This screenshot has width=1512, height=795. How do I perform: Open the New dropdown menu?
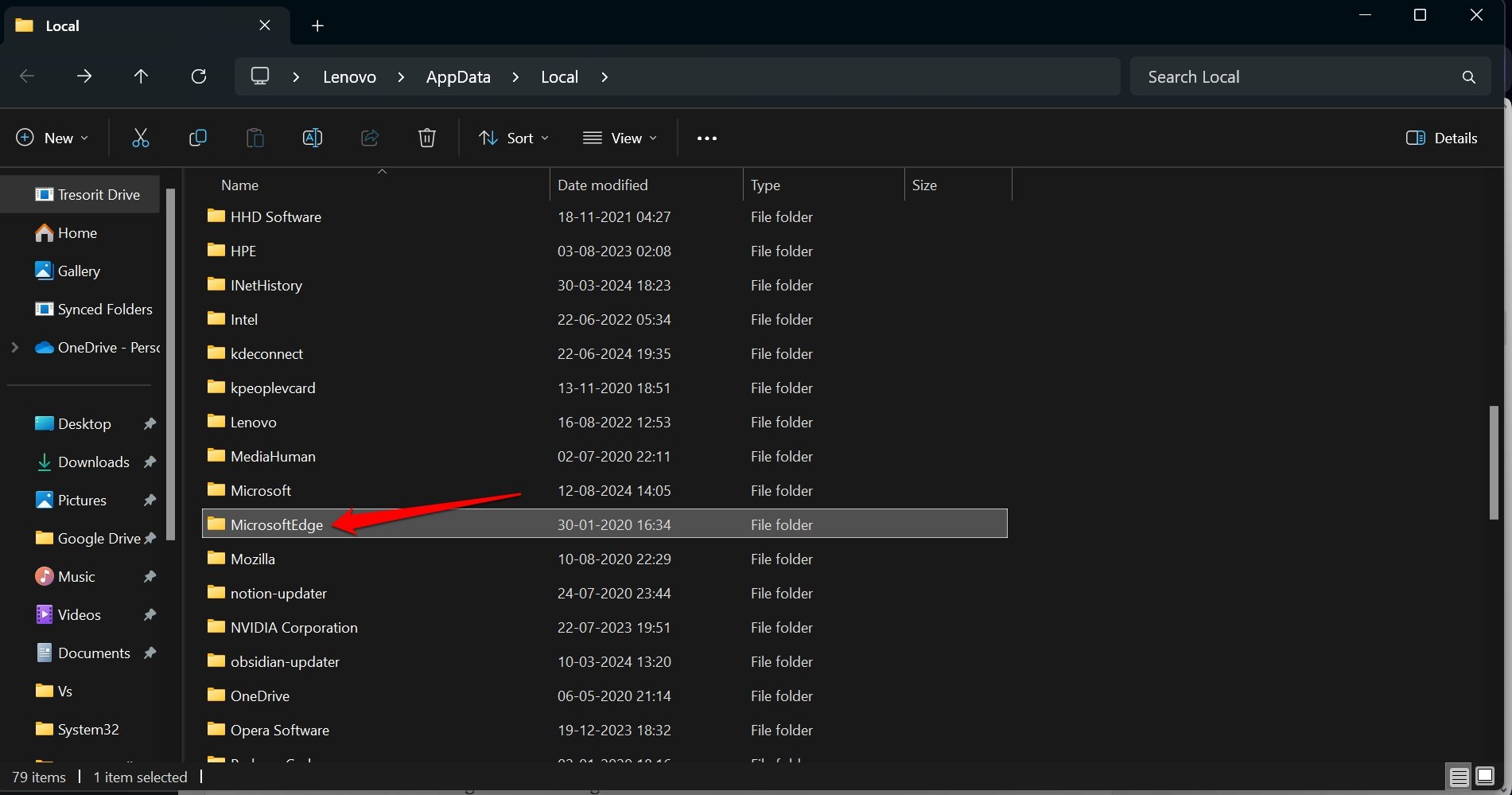[x=52, y=138]
